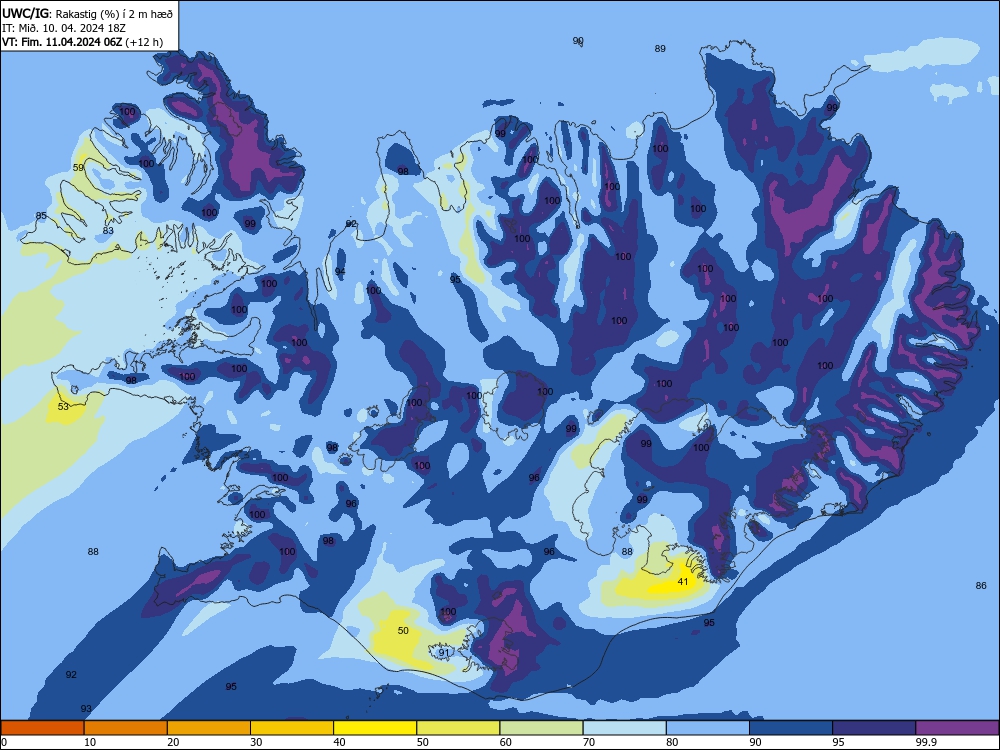Viewport: 1000px width, 750px height.
Task: Click the 83 humidity value on the map
Action: click(108, 230)
